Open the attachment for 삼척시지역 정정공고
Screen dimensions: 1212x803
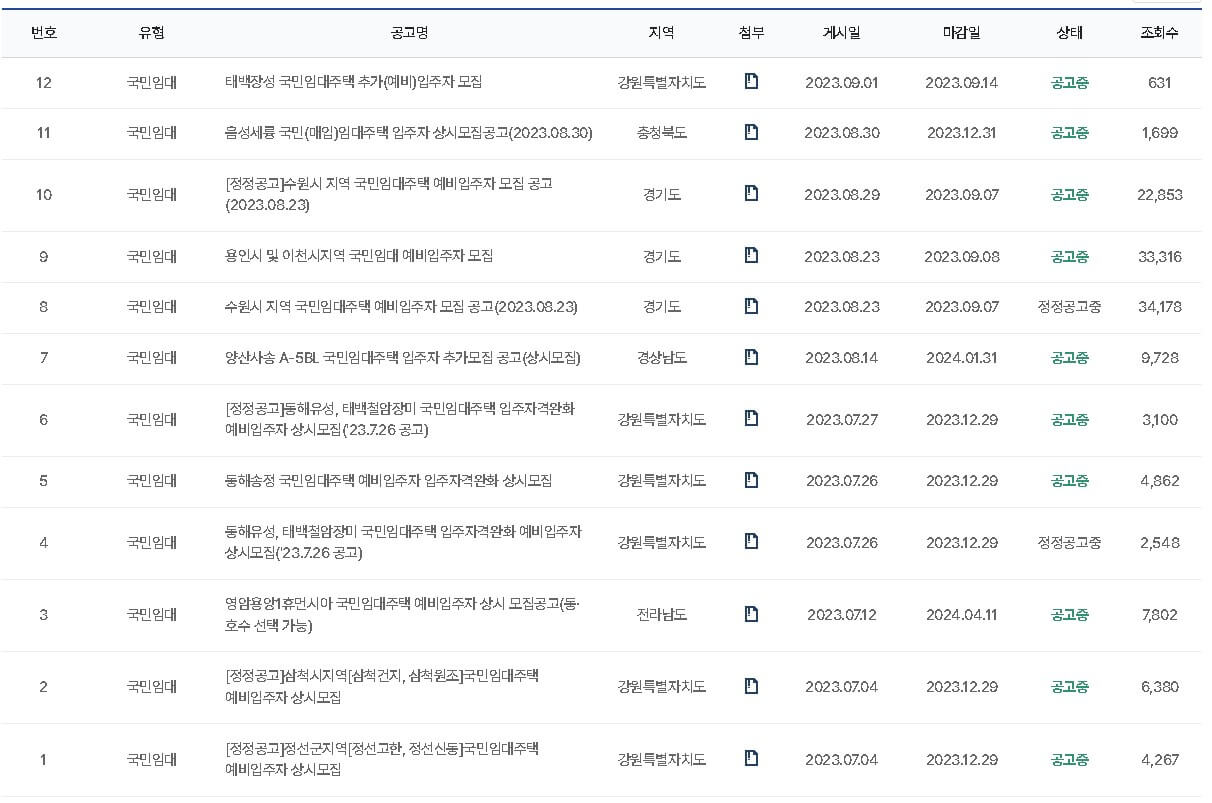[751, 687]
